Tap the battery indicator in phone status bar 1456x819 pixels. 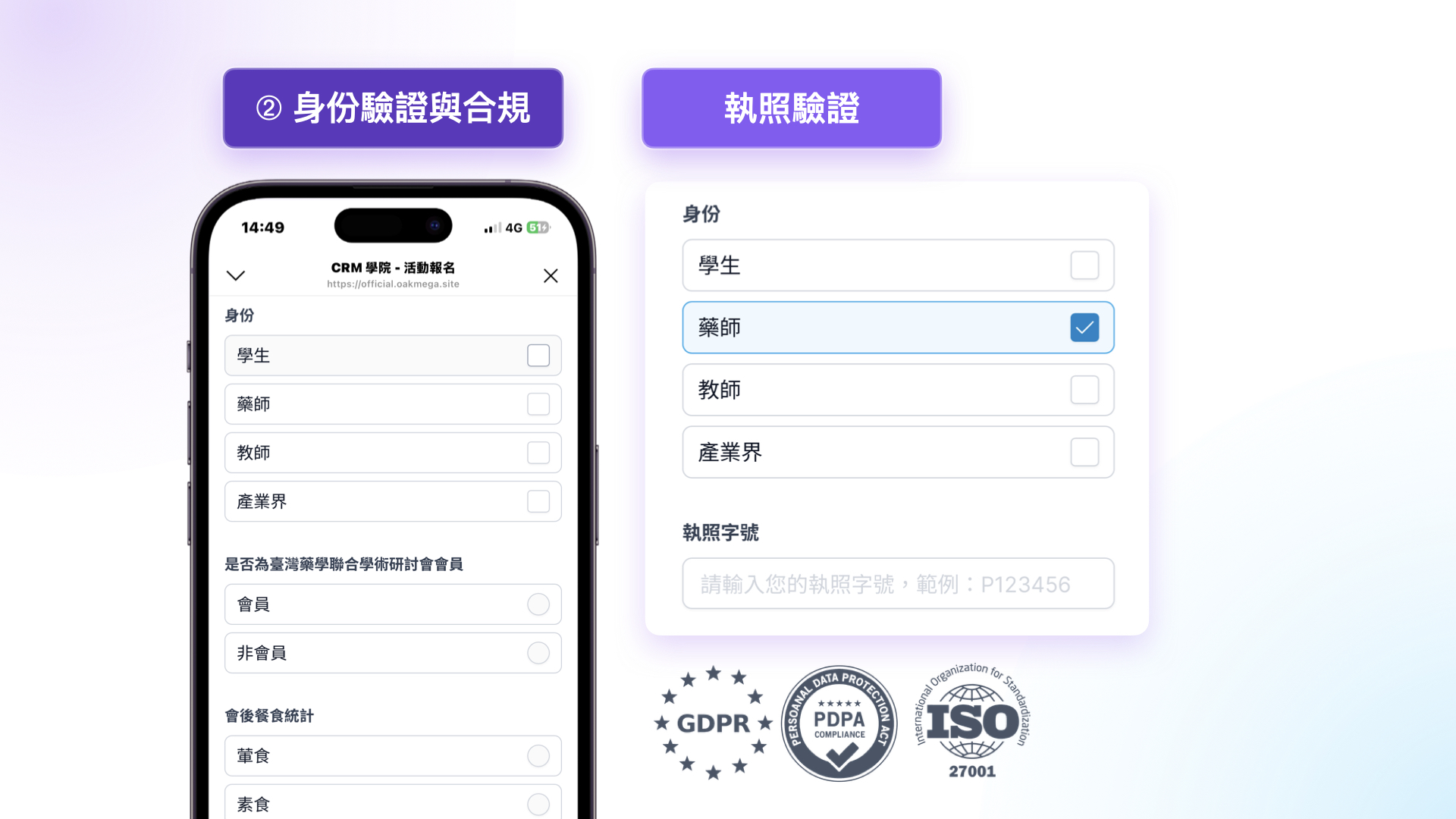point(538,227)
